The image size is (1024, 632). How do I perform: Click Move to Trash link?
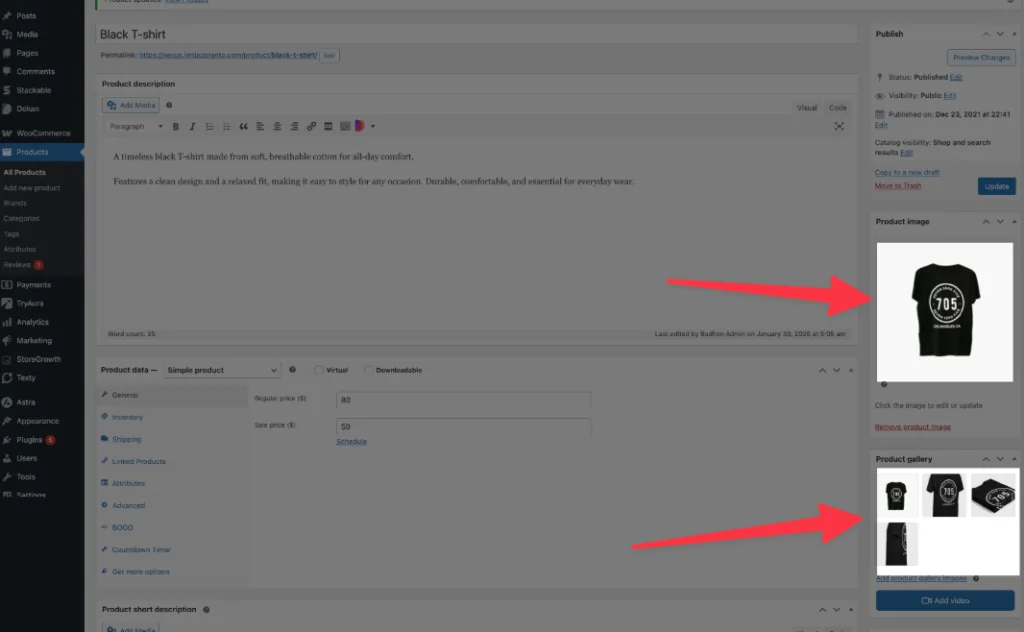(x=898, y=185)
